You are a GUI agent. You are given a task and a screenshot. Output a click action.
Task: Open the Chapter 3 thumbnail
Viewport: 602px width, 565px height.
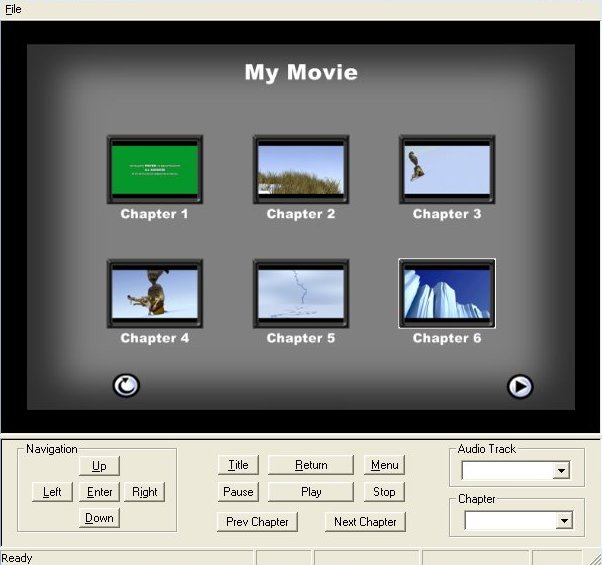(447, 170)
